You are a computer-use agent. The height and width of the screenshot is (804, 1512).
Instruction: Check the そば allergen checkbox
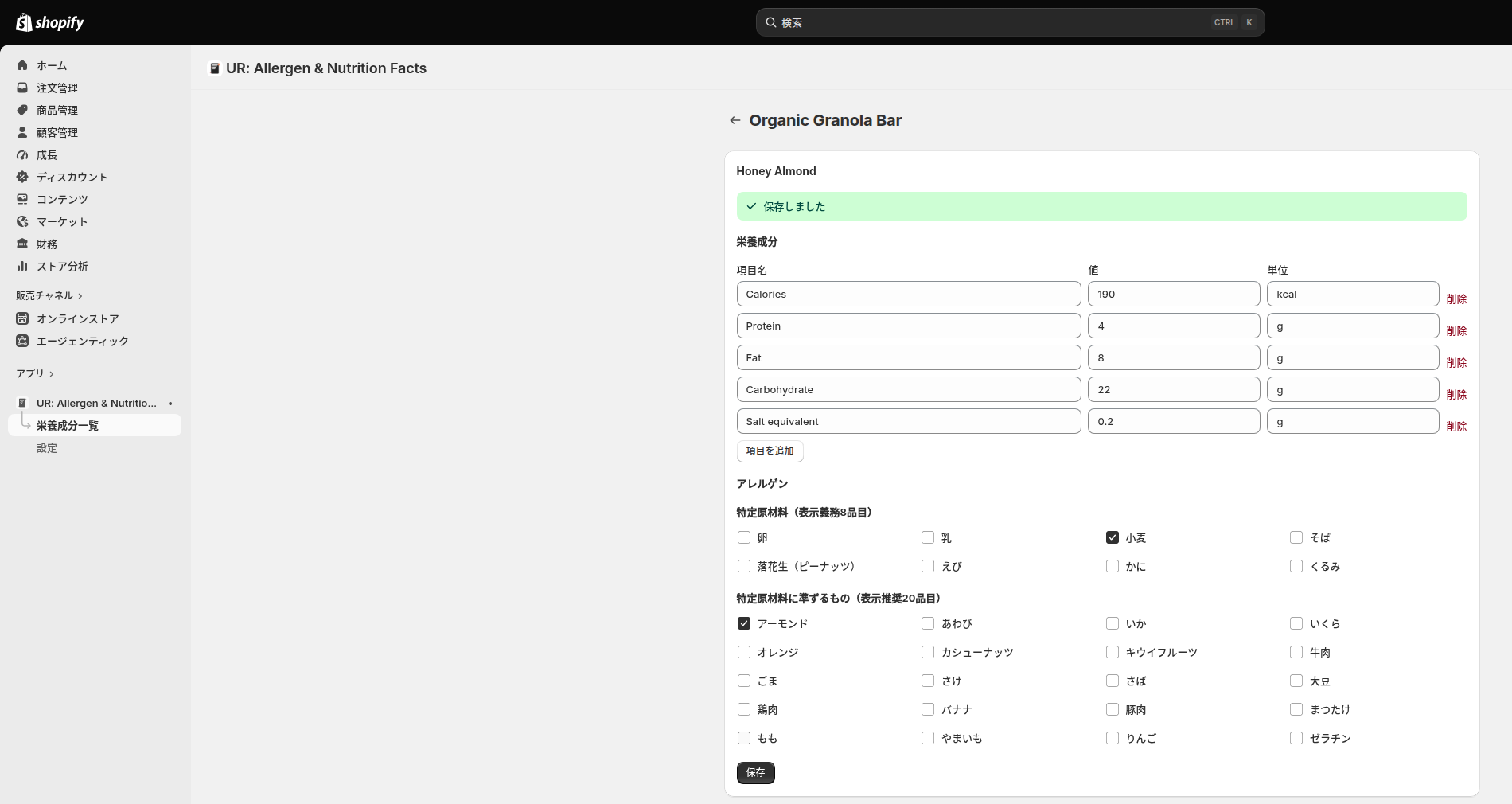point(1296,537)
